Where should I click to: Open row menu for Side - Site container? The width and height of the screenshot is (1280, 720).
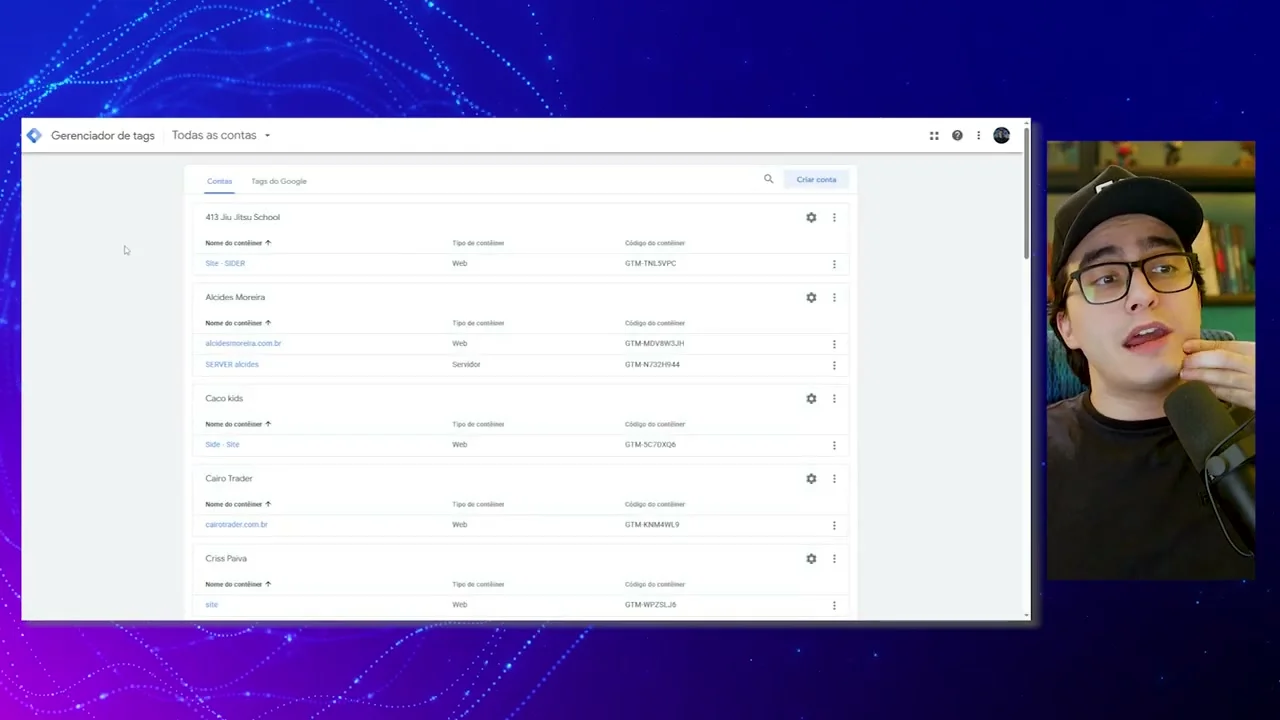point(834,445)
